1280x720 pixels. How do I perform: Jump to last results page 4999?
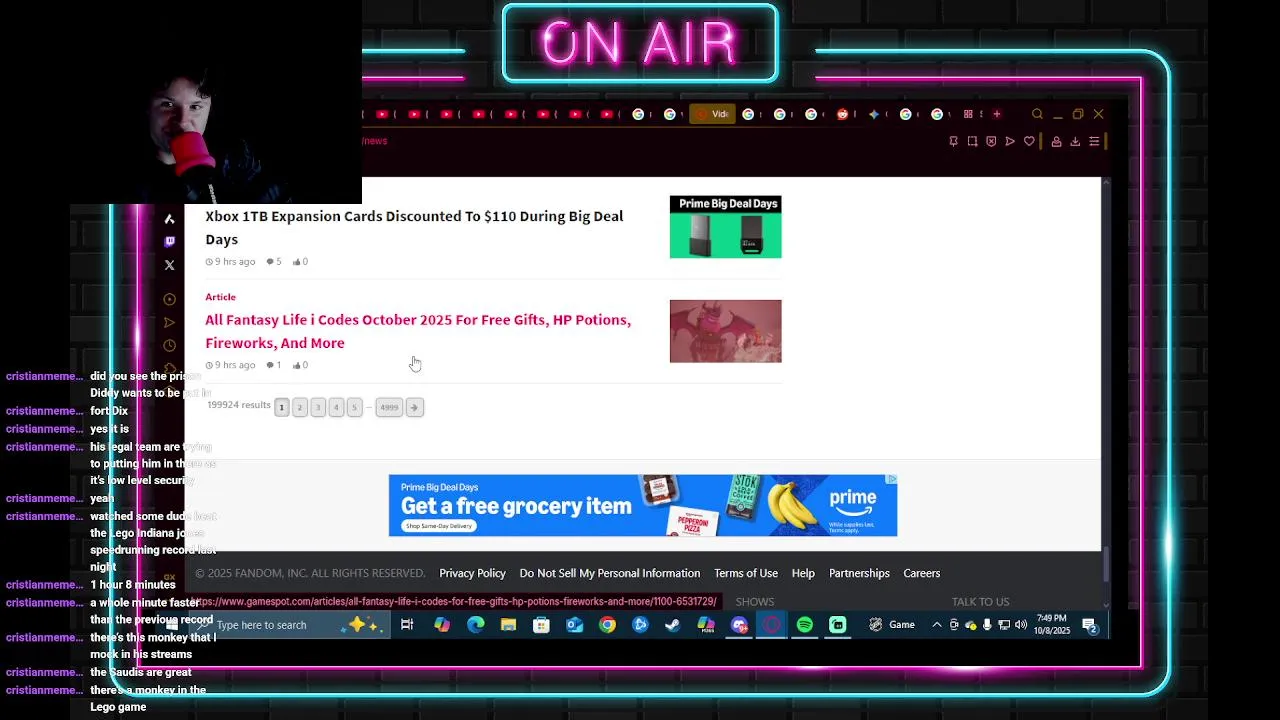tap(389, 407)
